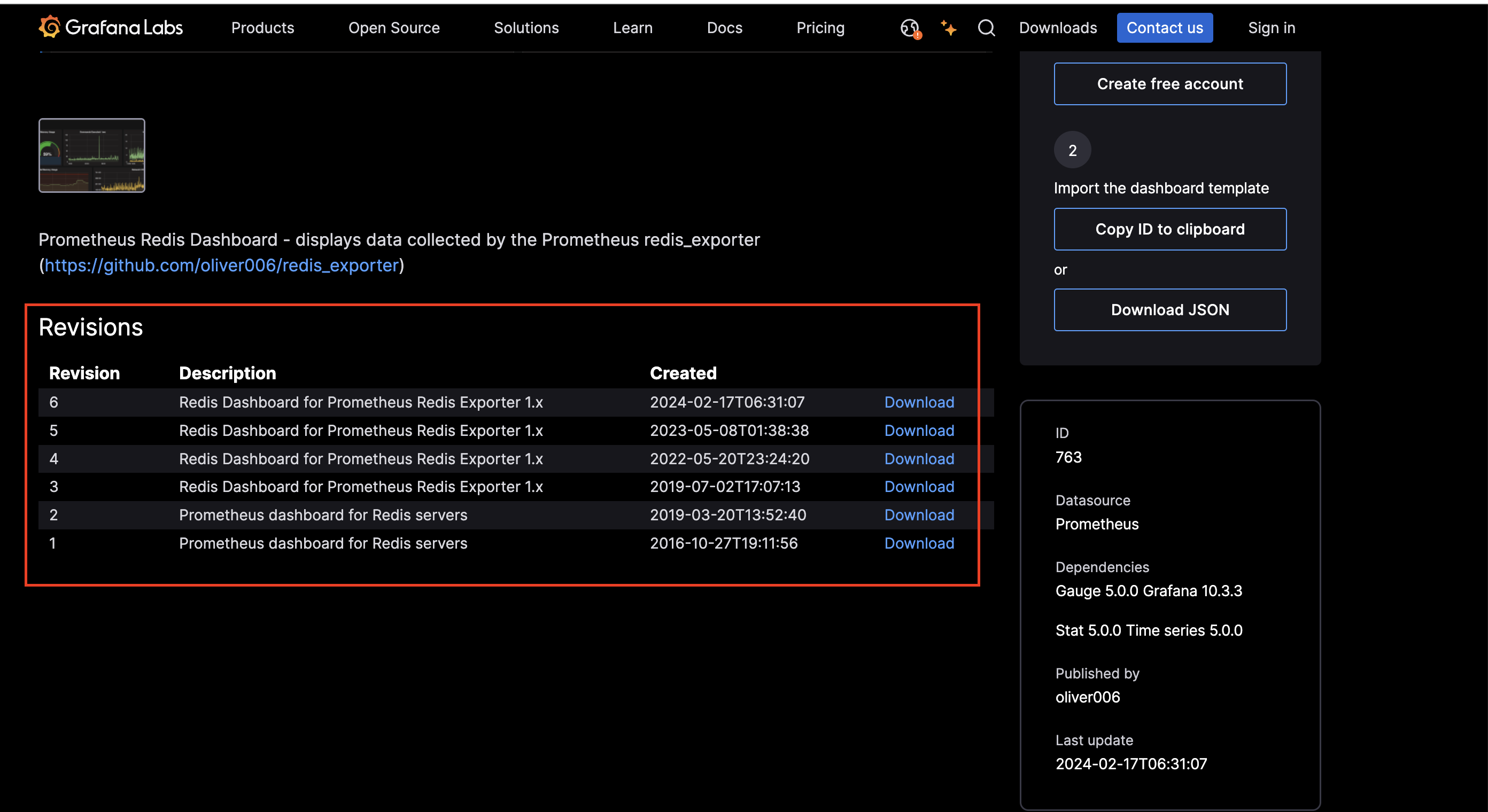The image size is (1488, 812).
Task: Click Create free account button
Action: pyautogui.click(x=1169, y=84)
